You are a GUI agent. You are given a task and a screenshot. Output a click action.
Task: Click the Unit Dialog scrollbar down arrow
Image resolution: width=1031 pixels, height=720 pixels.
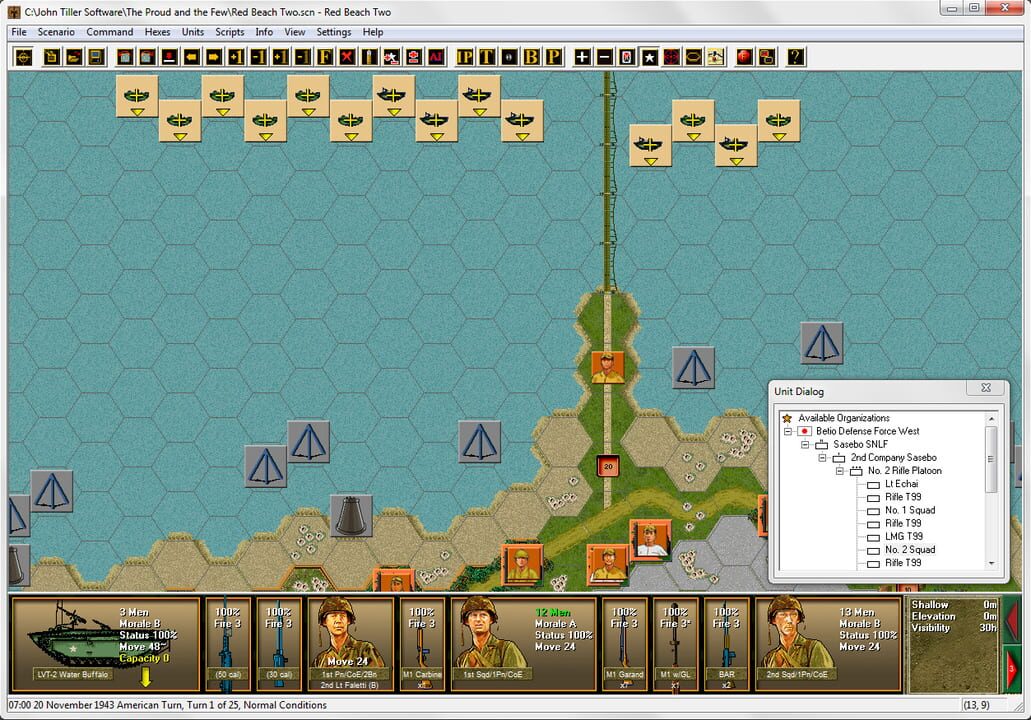point(991,562)
